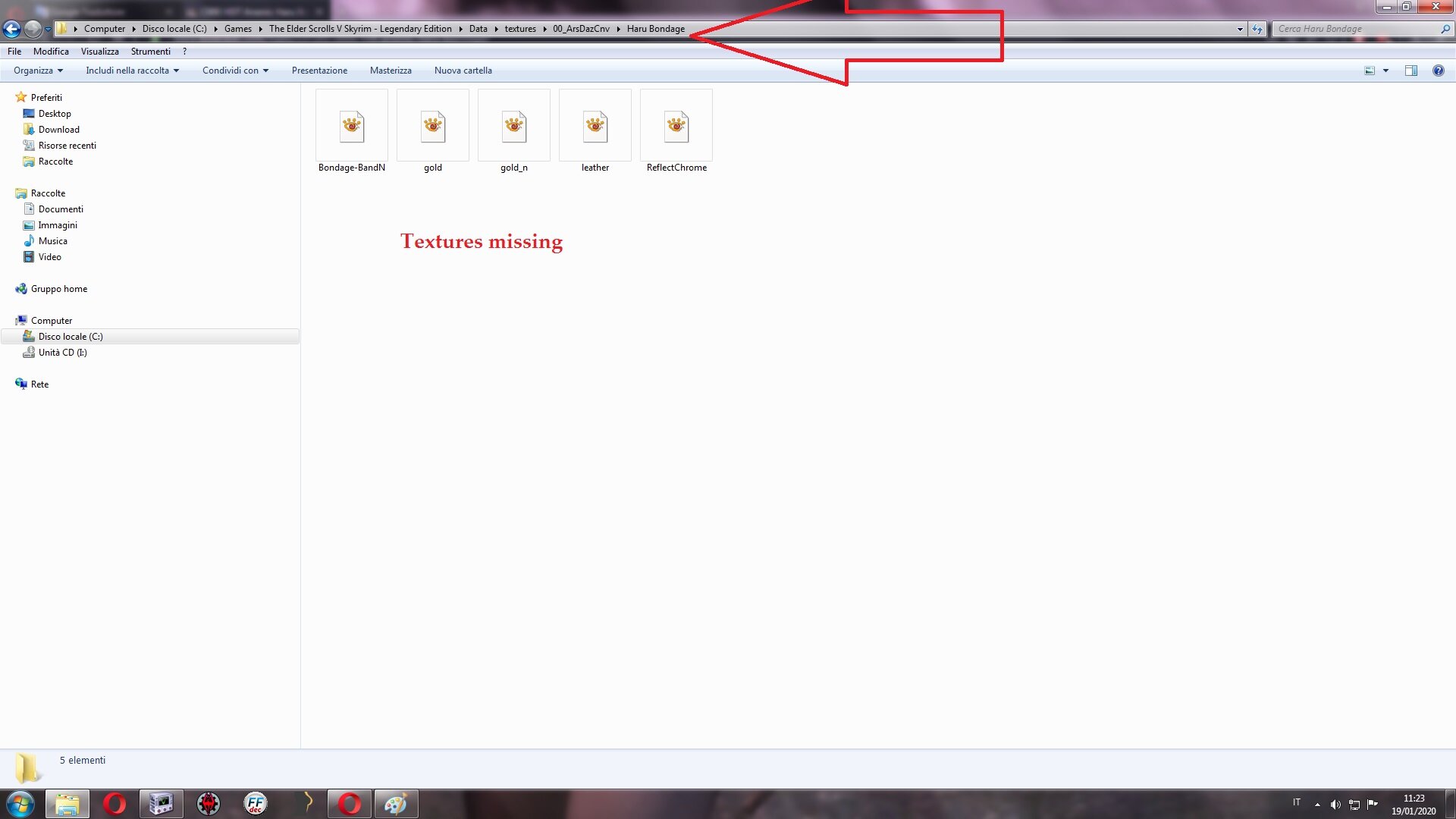Expand the breadcrumb arrow after textures
This screenshot has height=819, width=1456.
(544, 29)
